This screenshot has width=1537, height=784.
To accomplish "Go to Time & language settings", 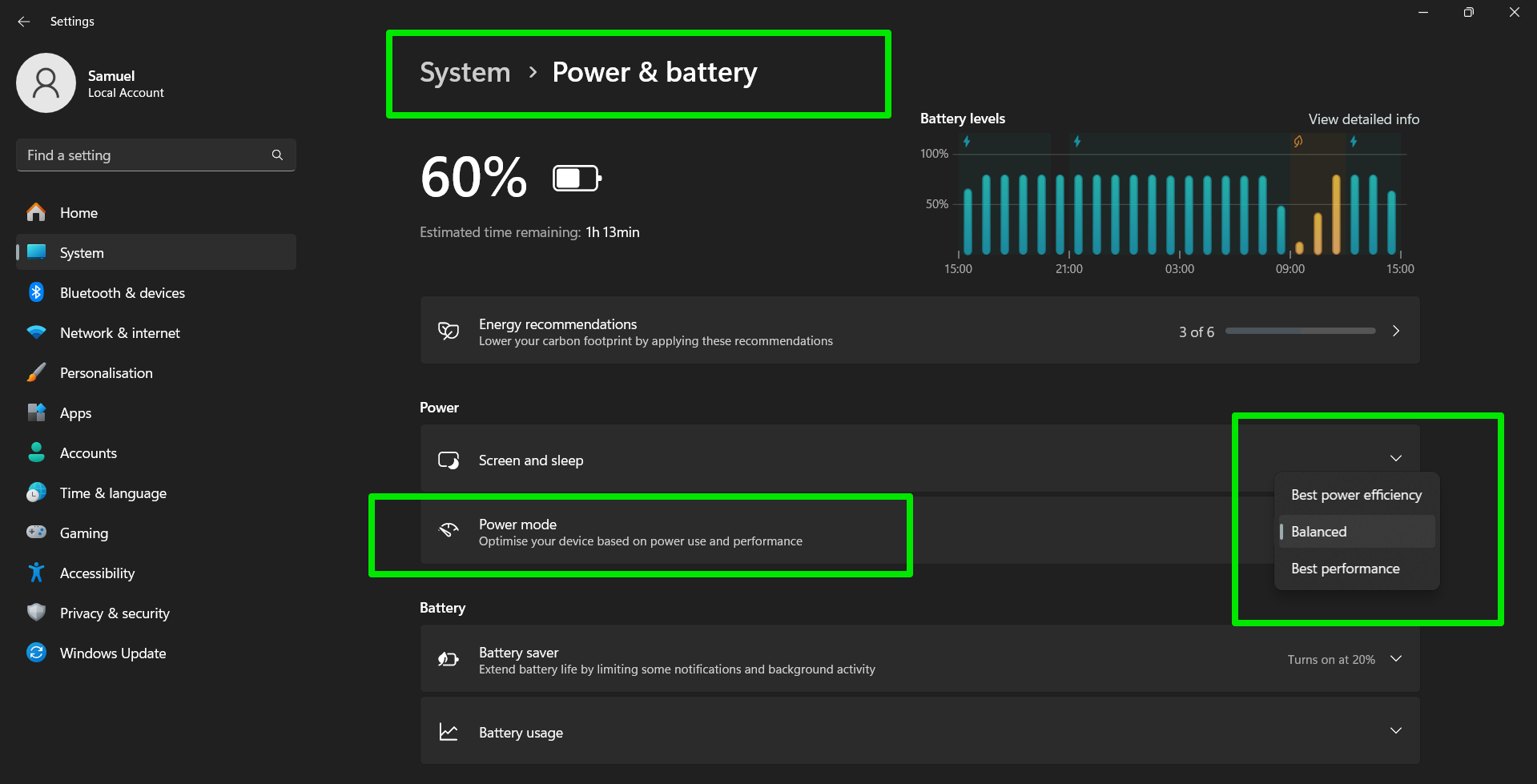I will [113, 493].
